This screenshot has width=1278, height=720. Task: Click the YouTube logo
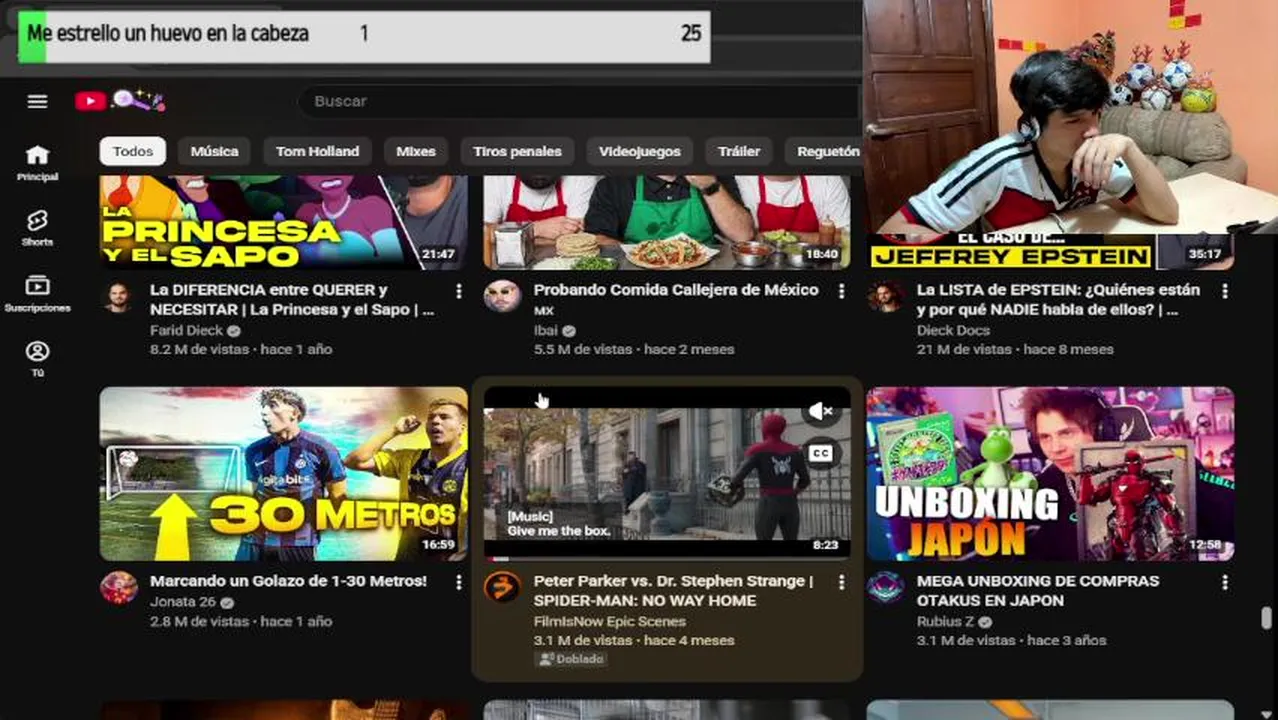click(90, 101)
